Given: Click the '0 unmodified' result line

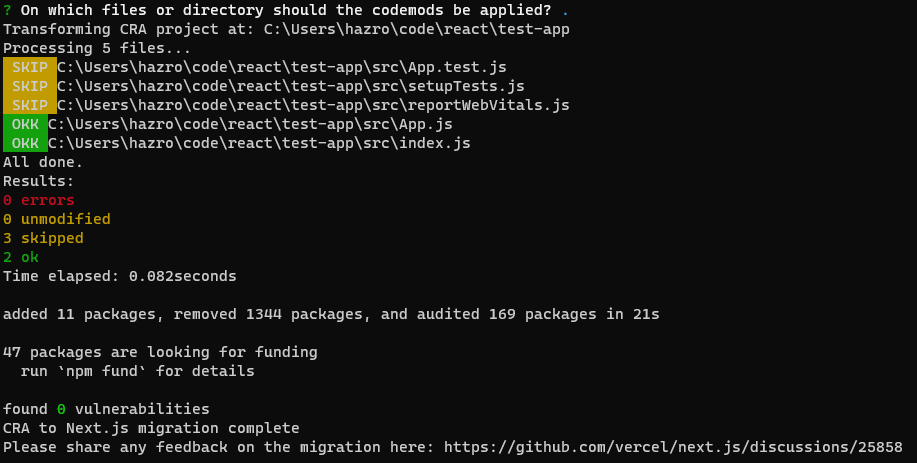Looking at the screenshot, I should [x=57, y=219].
